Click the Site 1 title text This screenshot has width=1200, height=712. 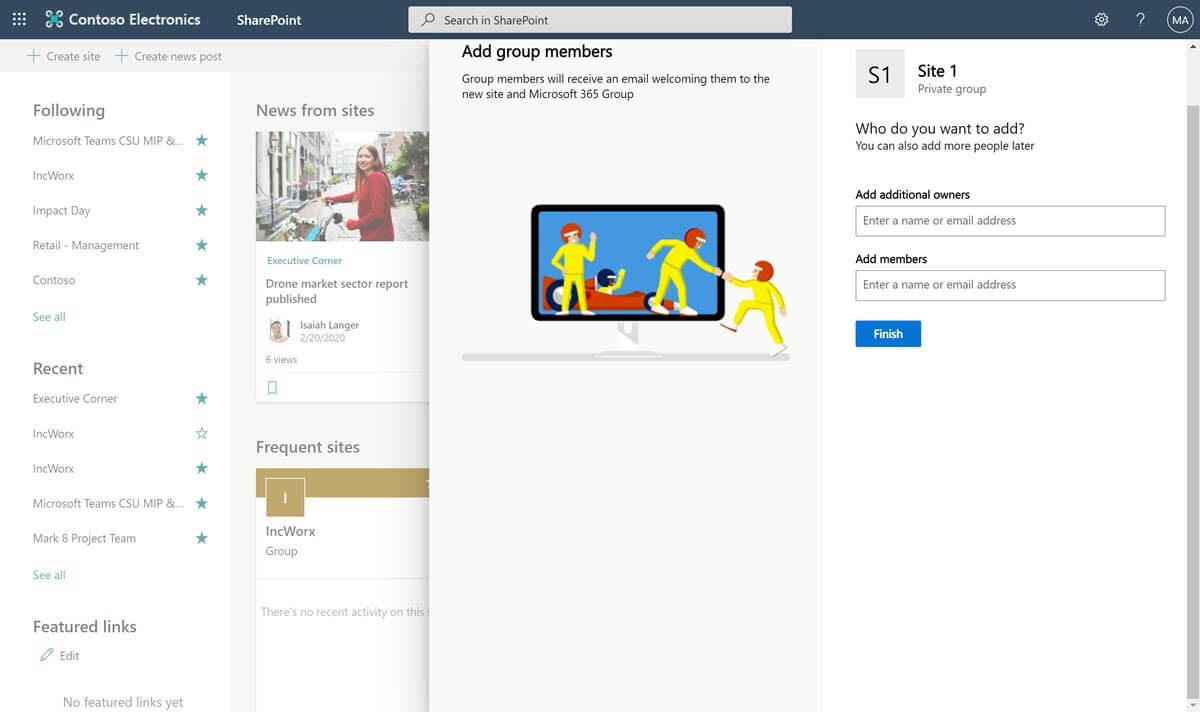tap(937, 71)
